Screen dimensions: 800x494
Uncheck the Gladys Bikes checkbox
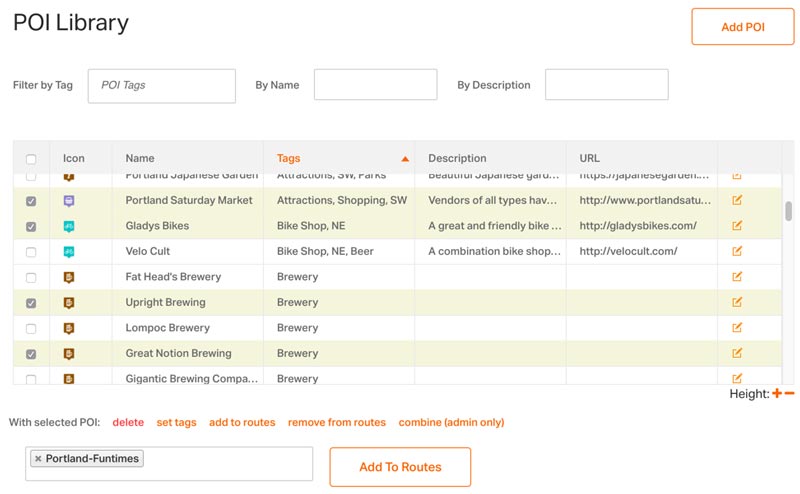click(31, 227)
